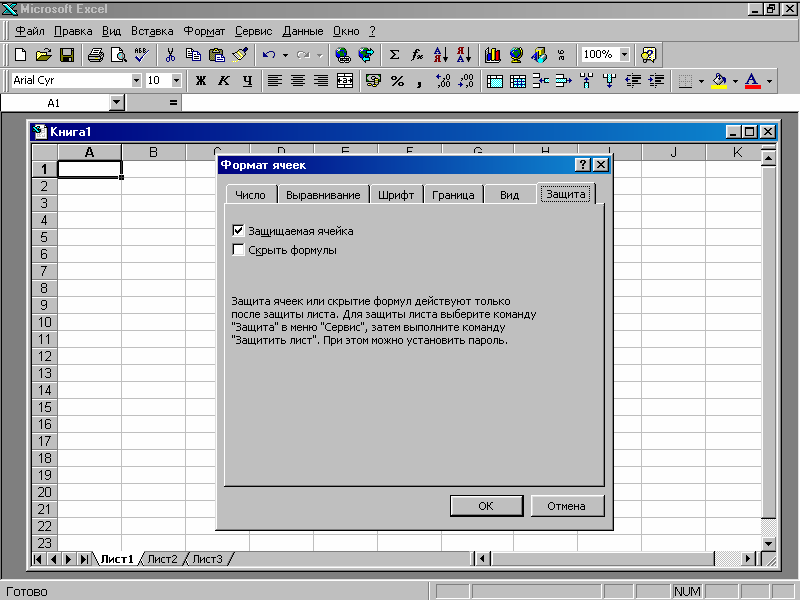Click in the formula bar input
This screenshot has width=800, height=600.
490,103
